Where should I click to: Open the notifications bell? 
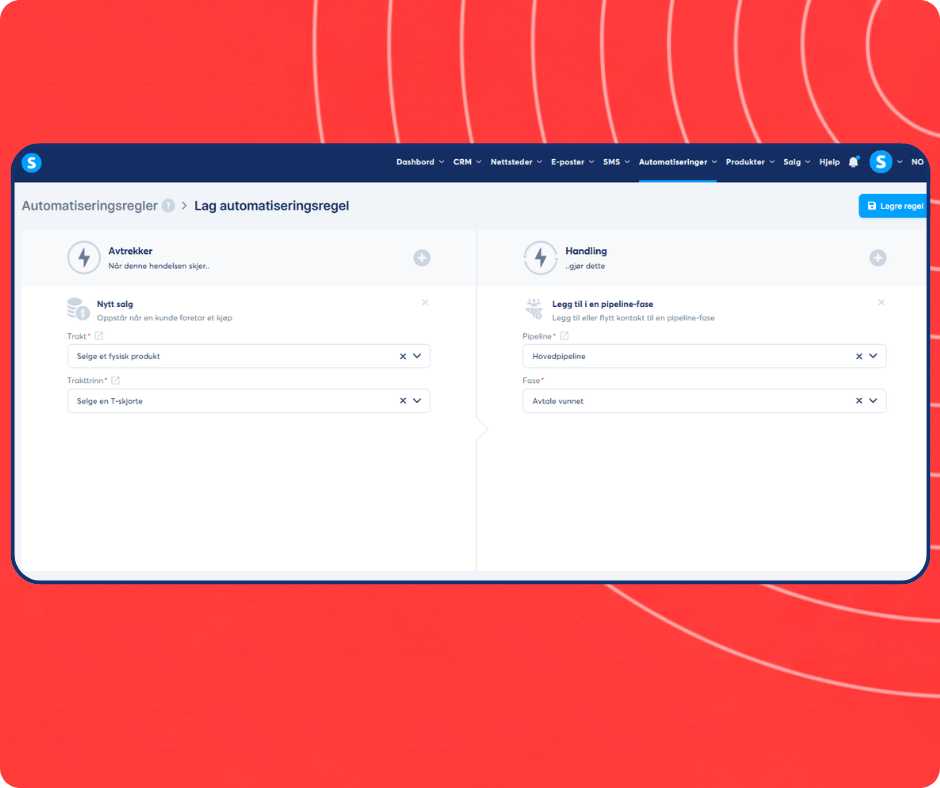tap(854, 162)
